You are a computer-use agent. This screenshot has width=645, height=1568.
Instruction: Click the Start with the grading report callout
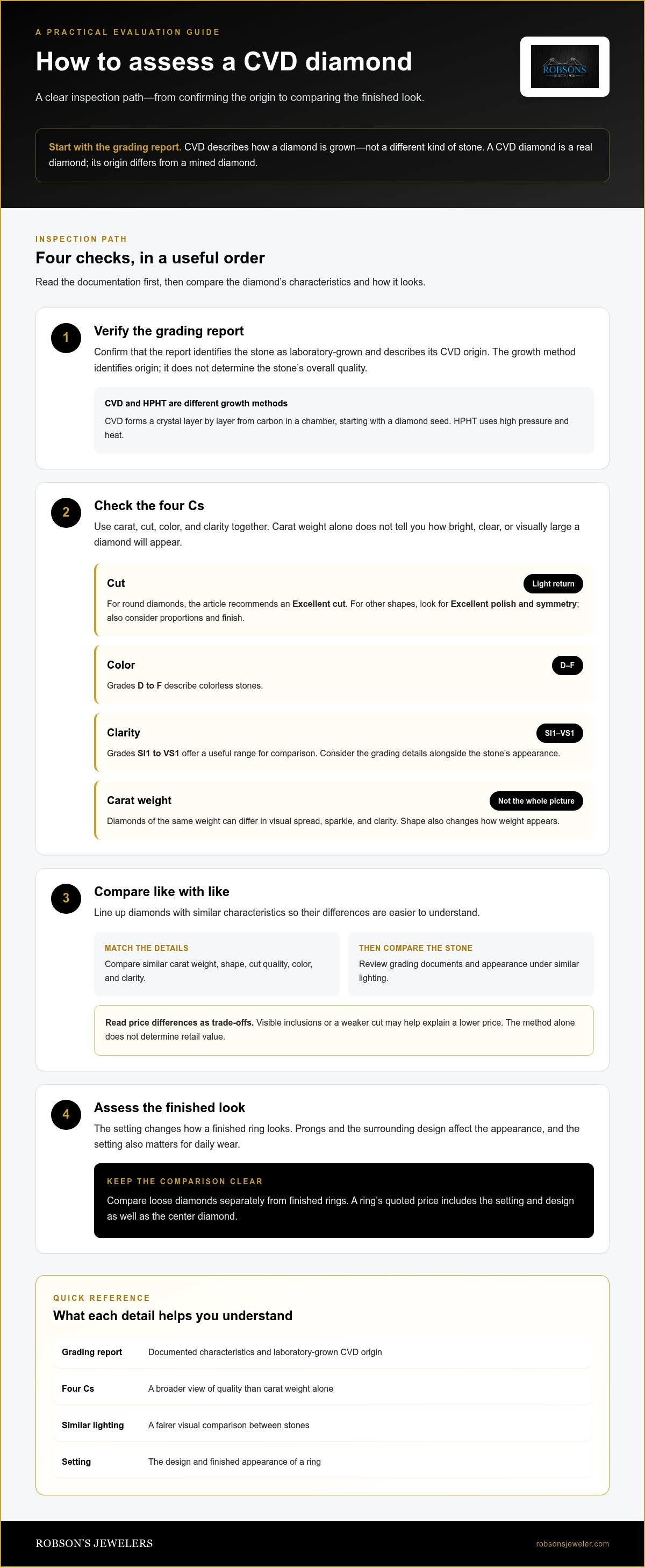pos(322,155)
